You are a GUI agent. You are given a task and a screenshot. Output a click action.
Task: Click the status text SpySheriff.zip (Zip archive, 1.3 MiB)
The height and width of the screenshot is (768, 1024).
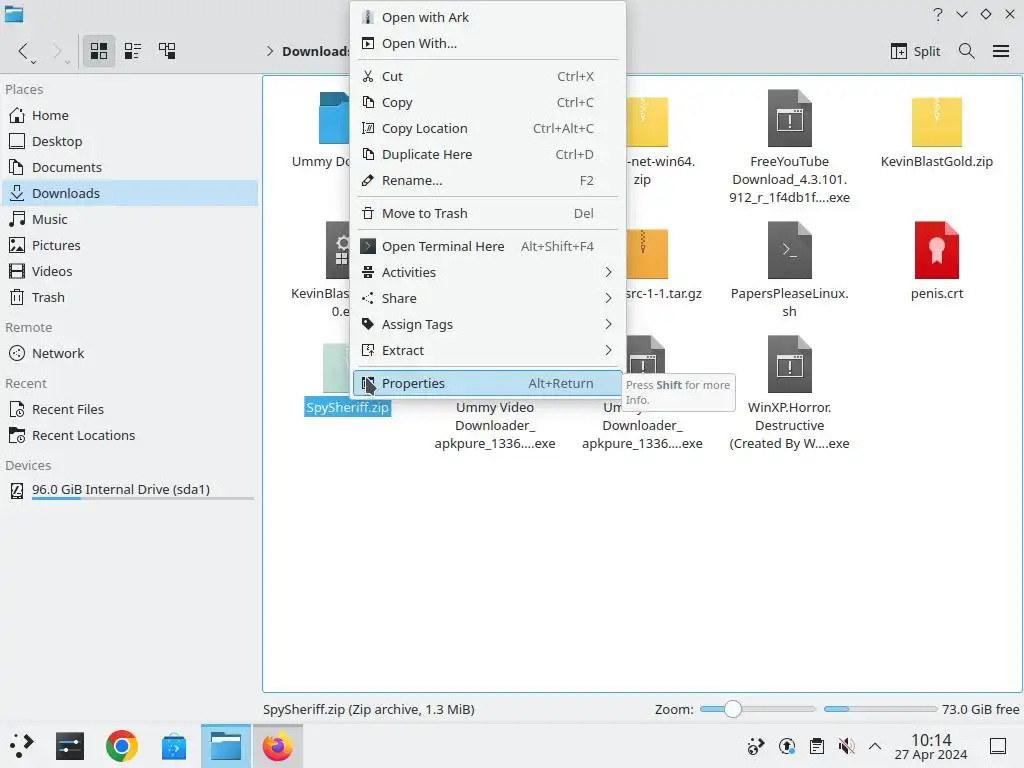[369, 709]
